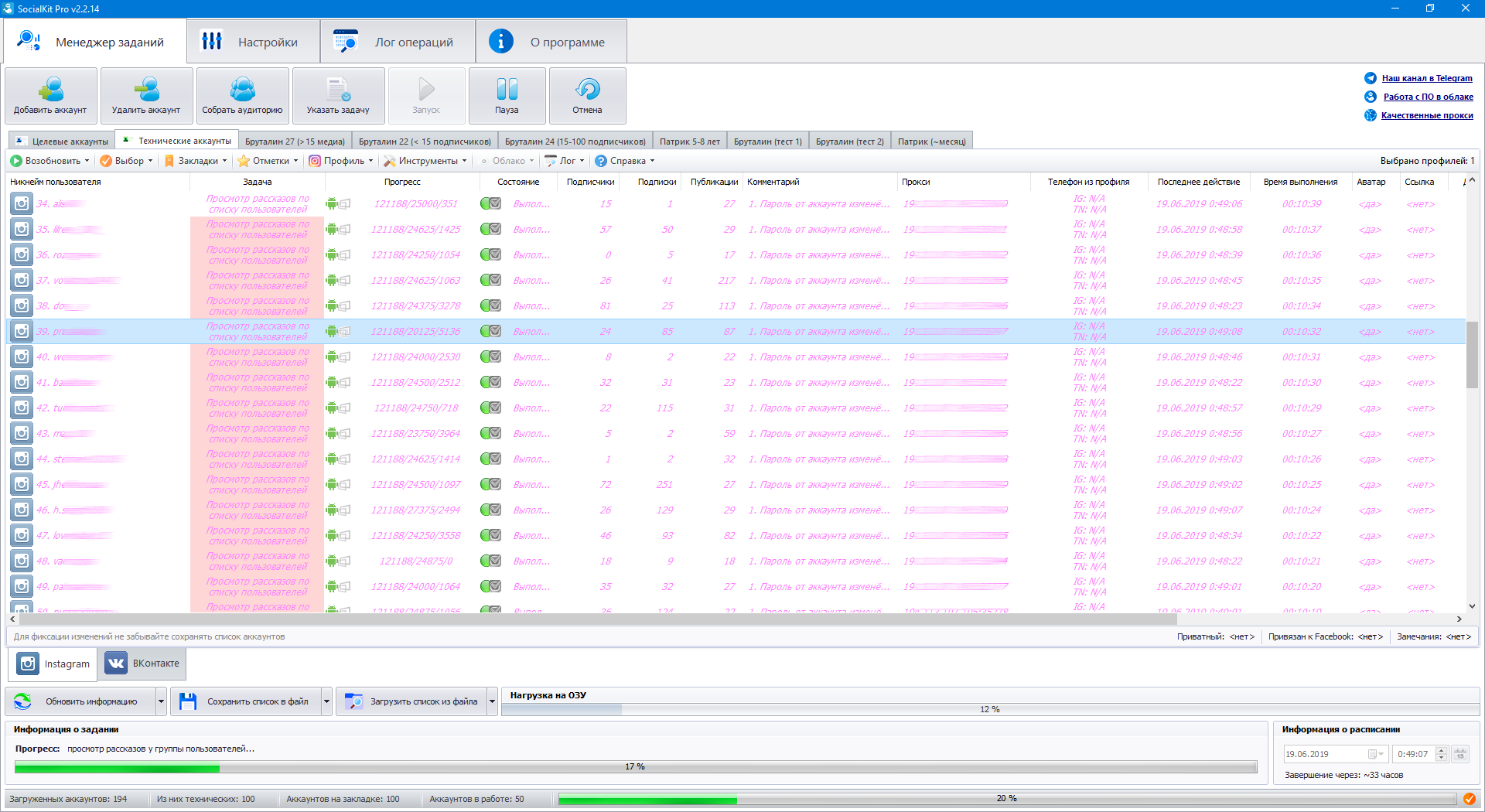Open the Наш канал в Telegram link
1485x812 pixels.
(1427, 78)
